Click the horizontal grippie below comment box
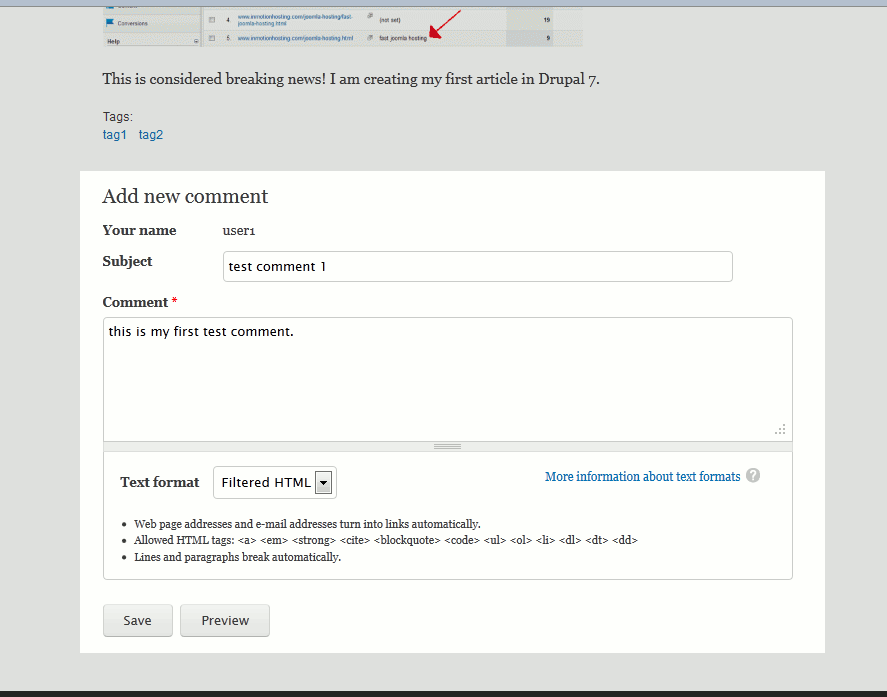The width and height of the screenshot is (887, 697). point(447,446)
